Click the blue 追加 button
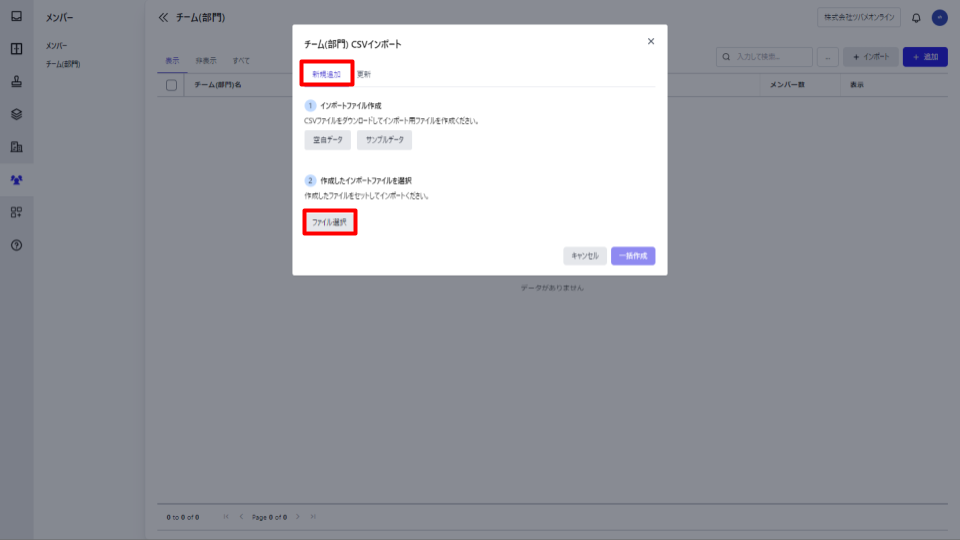960x540 pixels. tap(925, 57)
